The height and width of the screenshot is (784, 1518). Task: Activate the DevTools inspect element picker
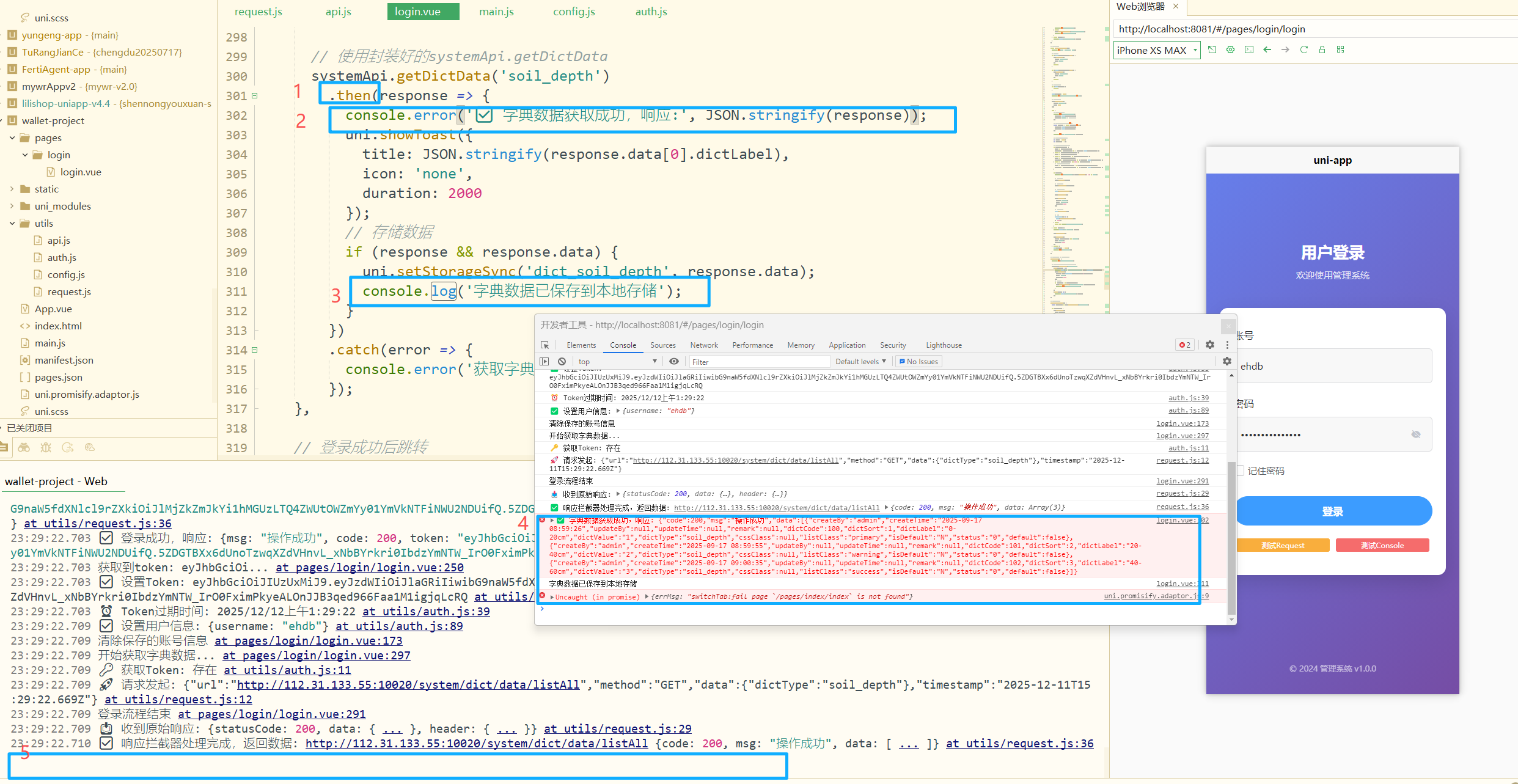545,345
